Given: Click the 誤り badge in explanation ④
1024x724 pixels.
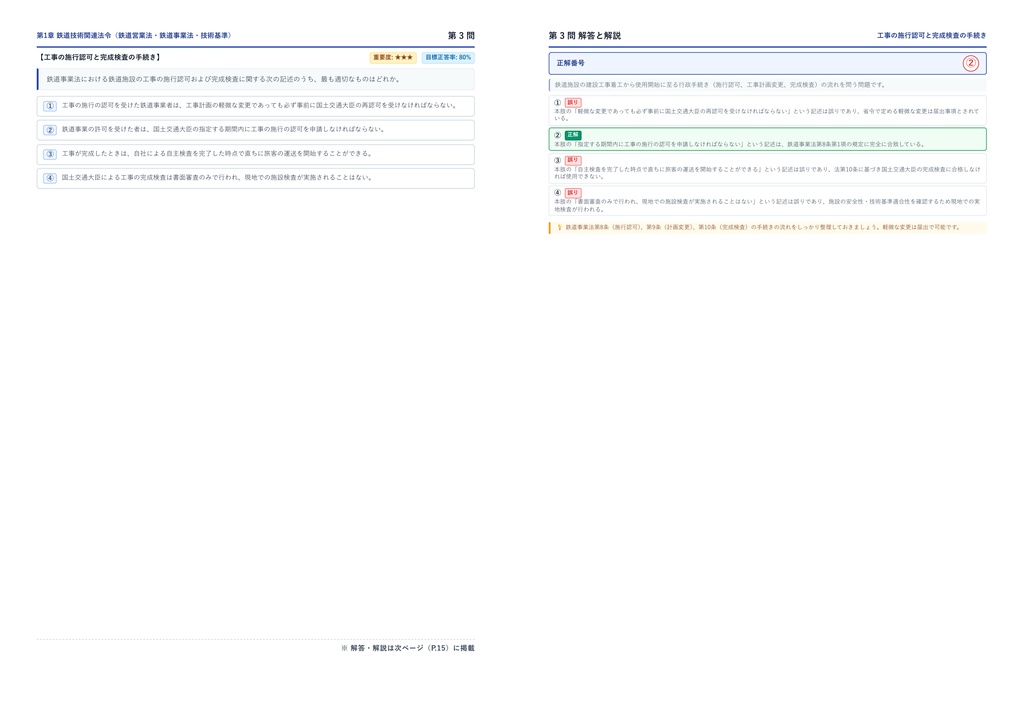Looking at the screenshot, I should 573,193.
